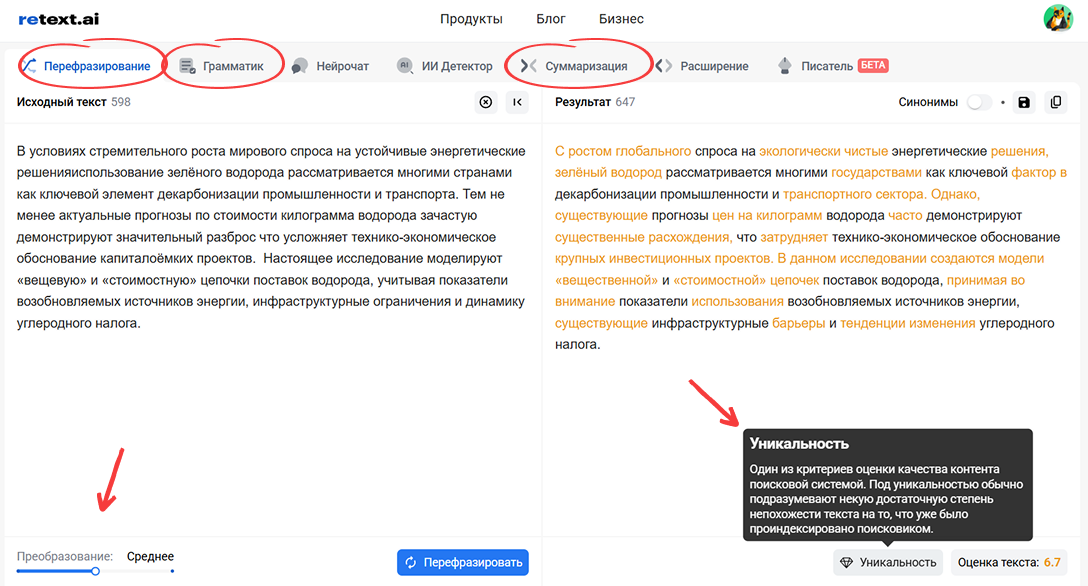This screenshot has height=586, width=1088.
Task: Open the user profile avatar
Action: point(1057,18)
